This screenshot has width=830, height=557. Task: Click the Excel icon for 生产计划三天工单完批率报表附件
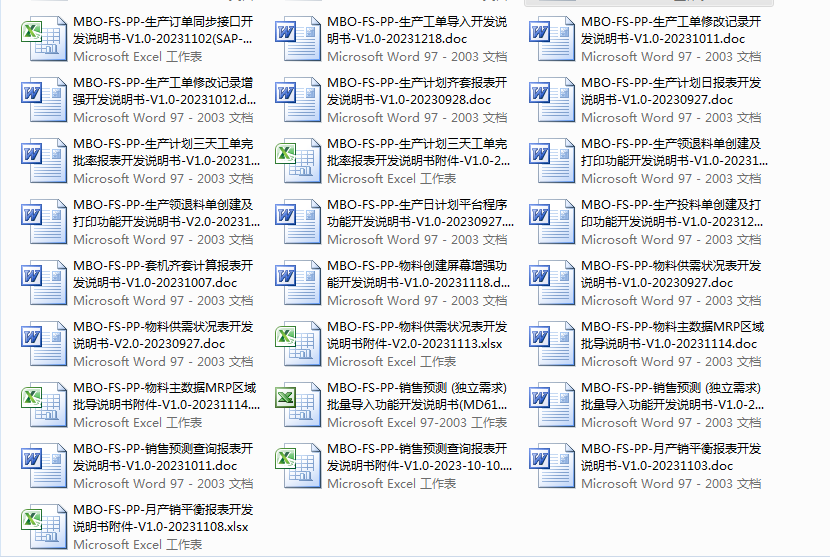coord(296,160)
